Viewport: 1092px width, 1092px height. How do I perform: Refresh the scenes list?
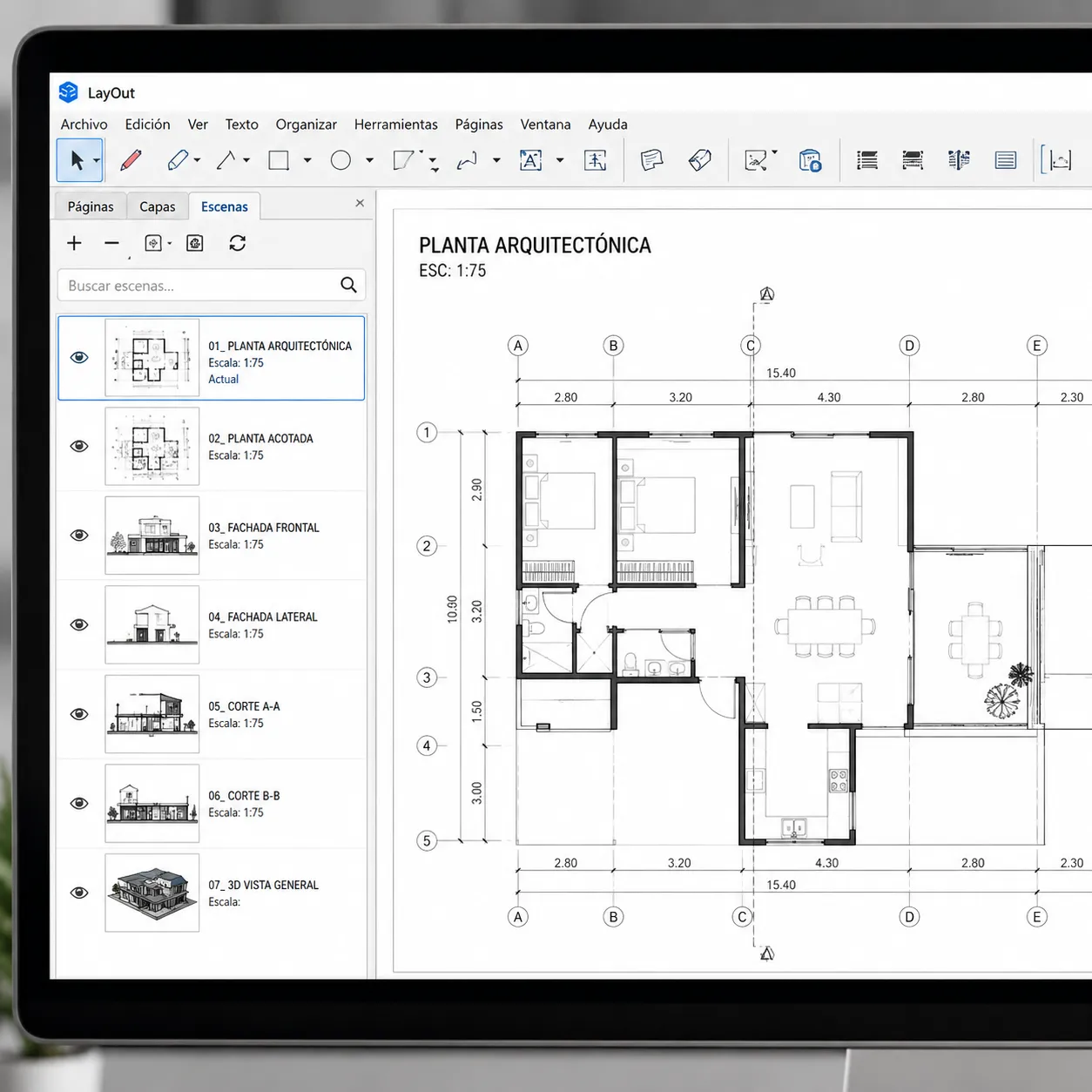(237, 244)
